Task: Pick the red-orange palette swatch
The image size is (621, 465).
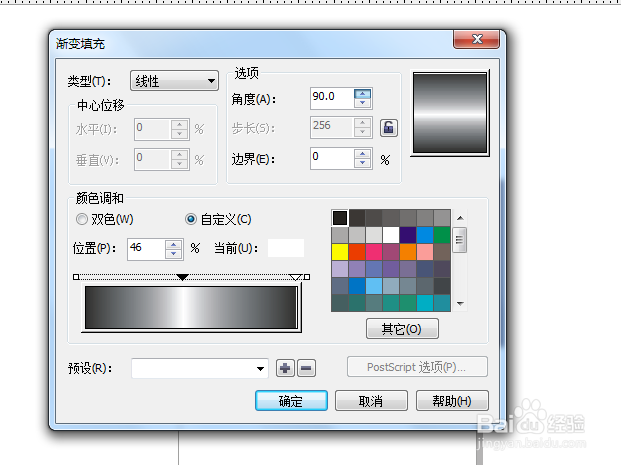Action: click(357, 252)
